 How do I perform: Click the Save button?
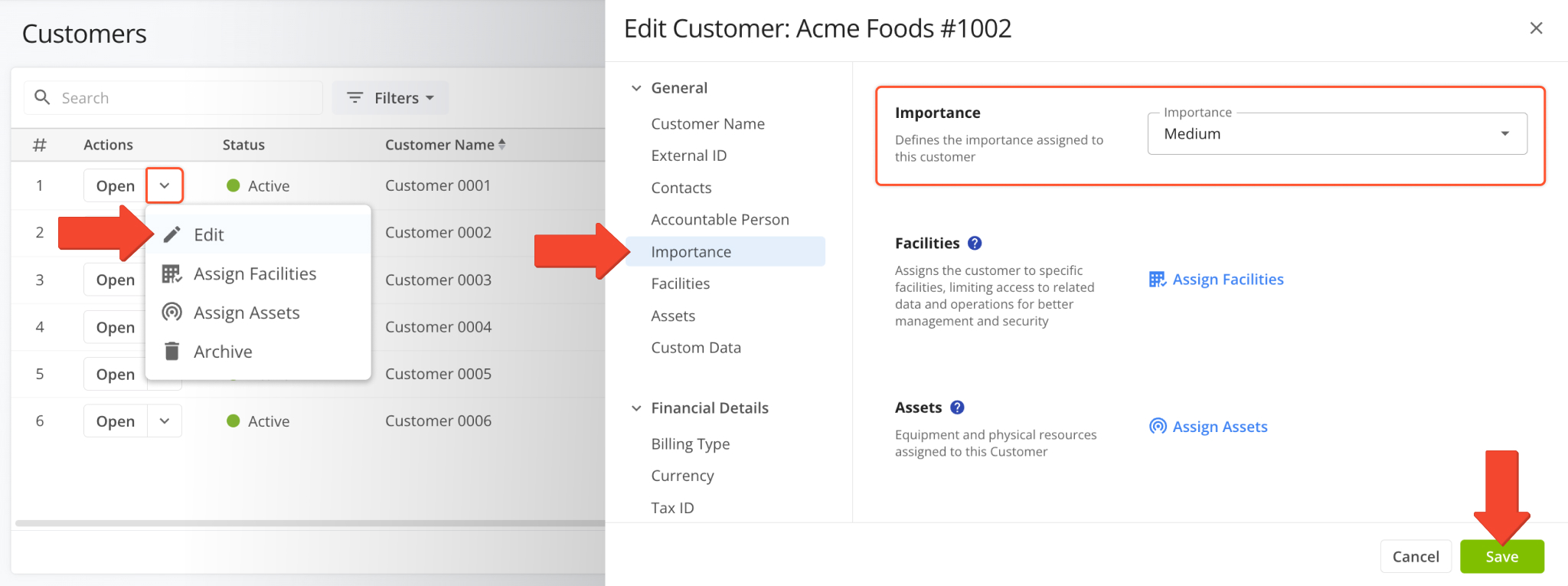tap(1501, 556)
